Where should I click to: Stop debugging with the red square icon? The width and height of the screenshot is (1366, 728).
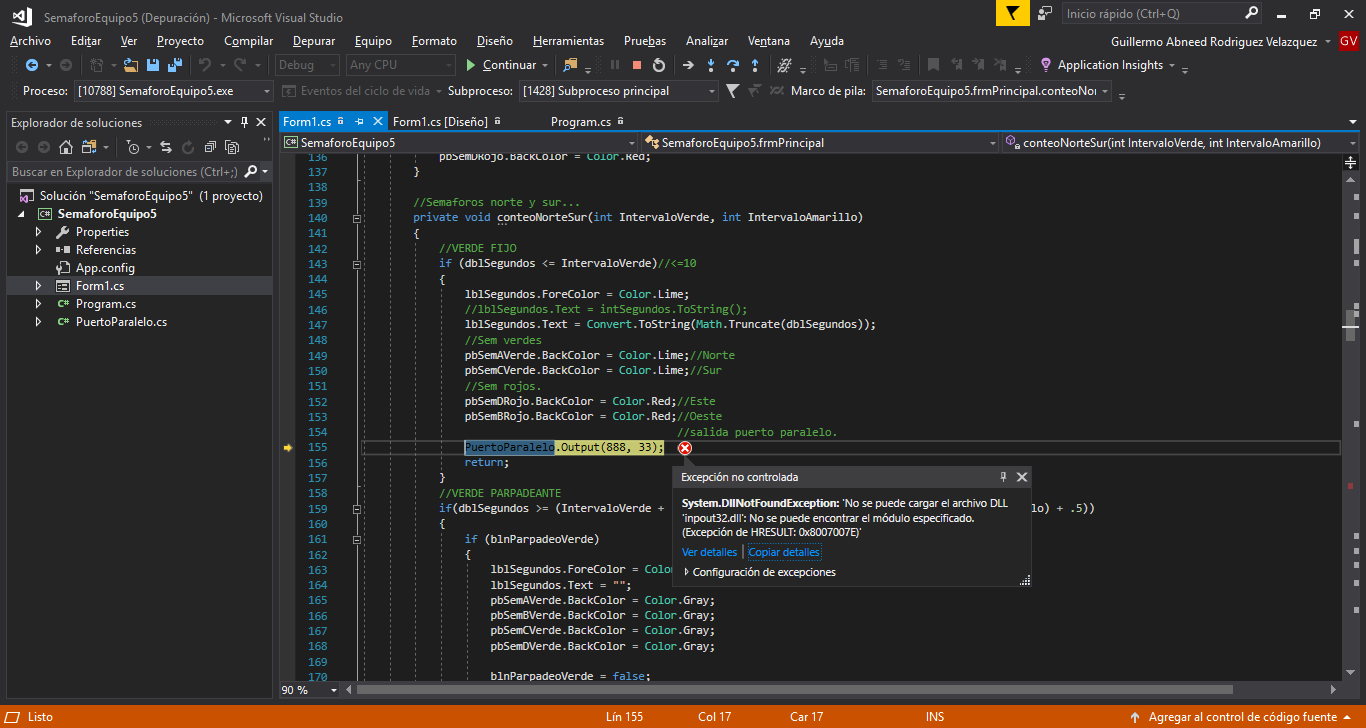click(636, 64)
